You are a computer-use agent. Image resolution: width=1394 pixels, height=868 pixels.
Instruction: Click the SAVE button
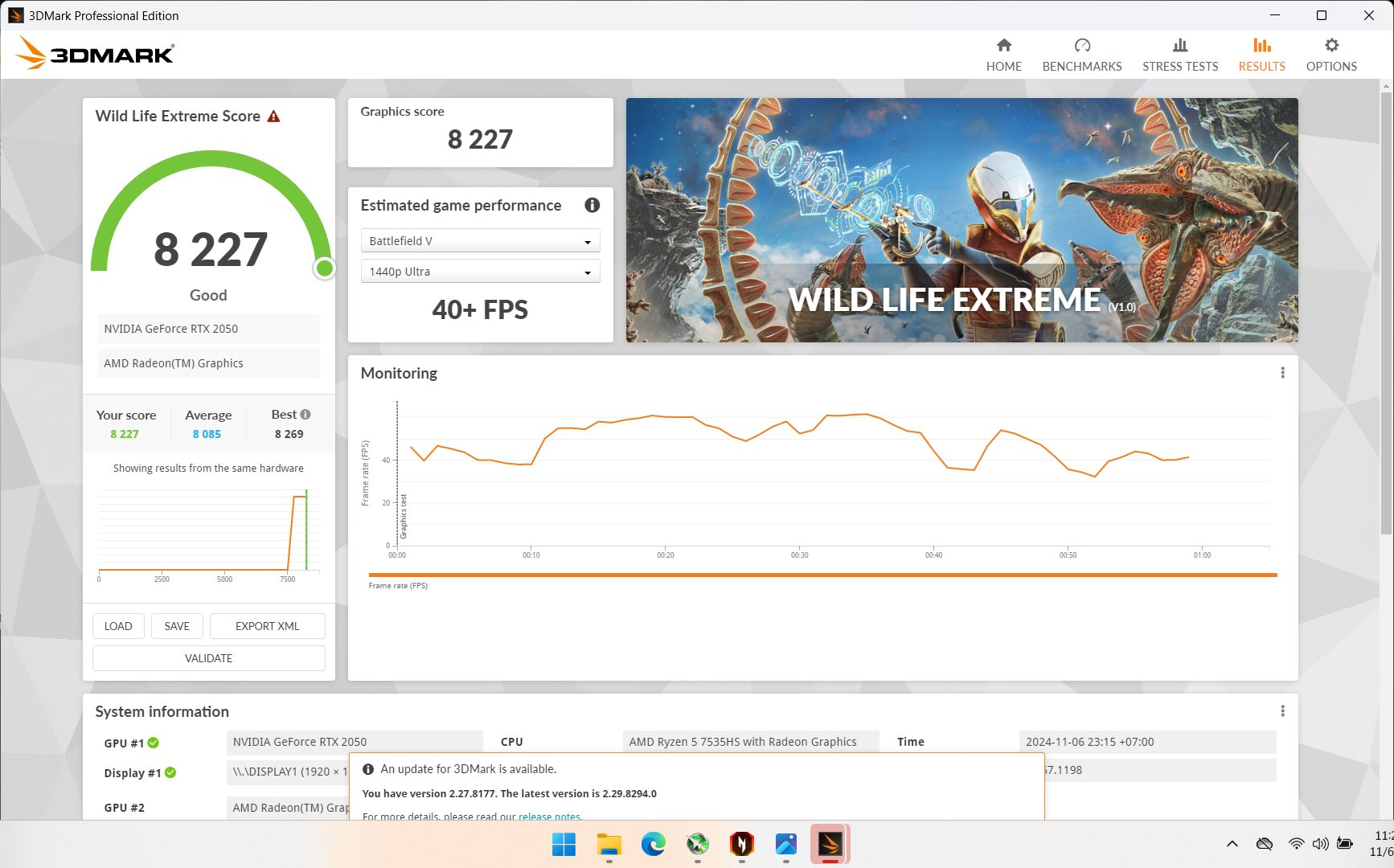pyautogui.click(x=177, y=626)
